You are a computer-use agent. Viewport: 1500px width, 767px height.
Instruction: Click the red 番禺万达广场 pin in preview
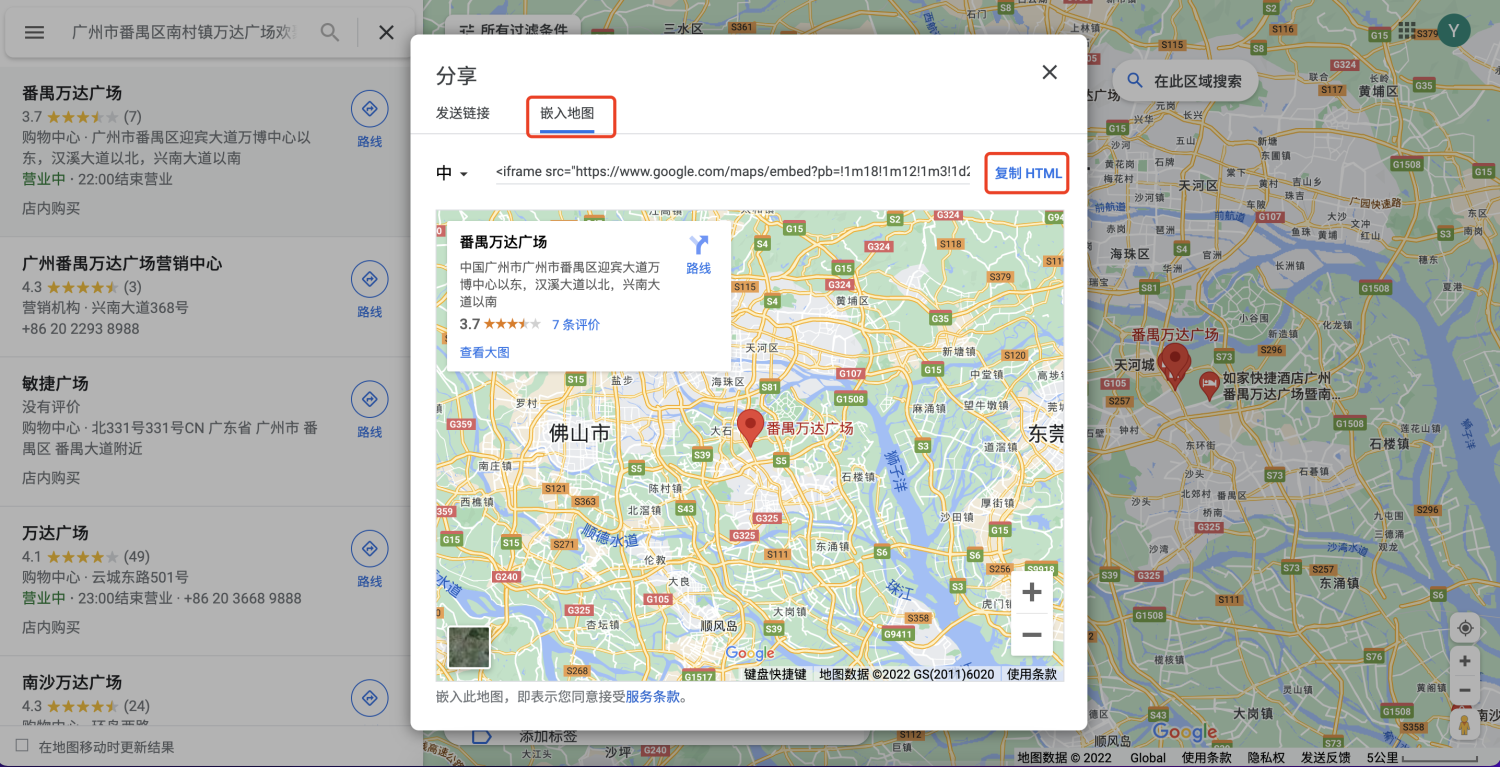coord(750,427)
